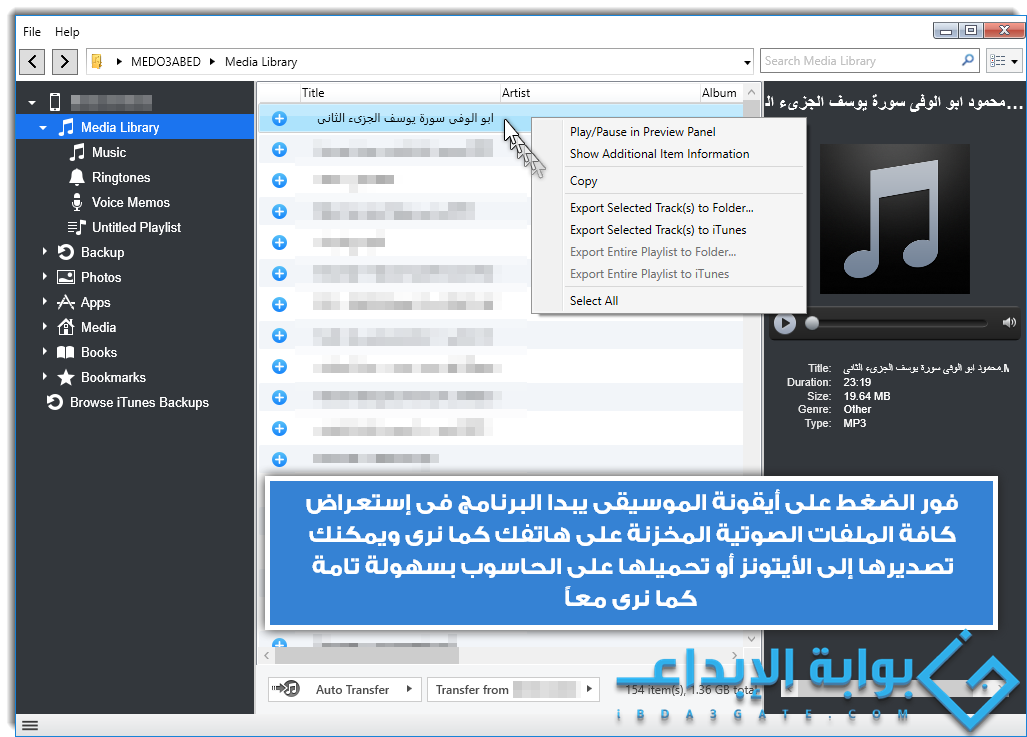Expand the Photos tree node

45,276
